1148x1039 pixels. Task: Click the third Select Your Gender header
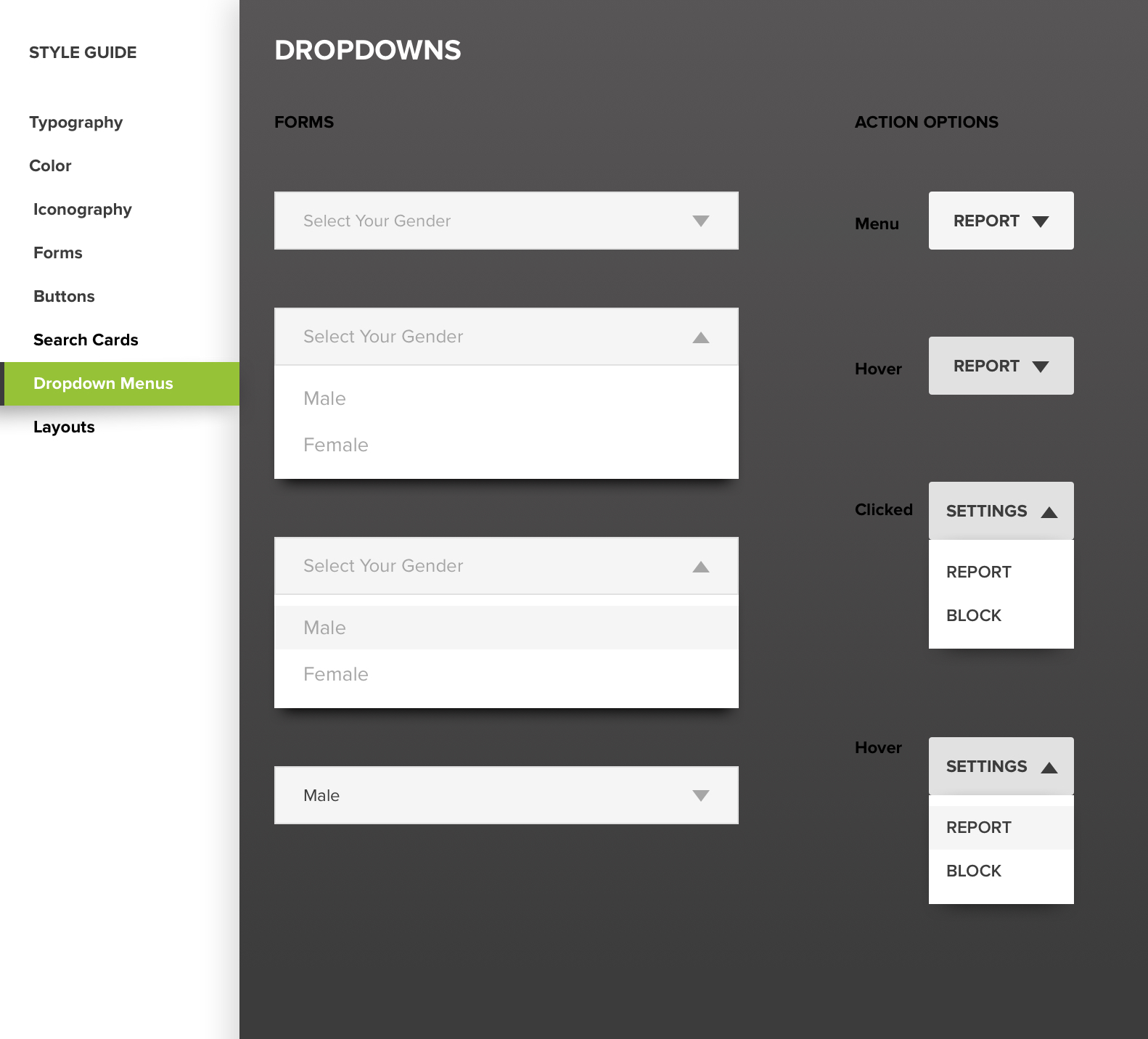click(507, 566)
